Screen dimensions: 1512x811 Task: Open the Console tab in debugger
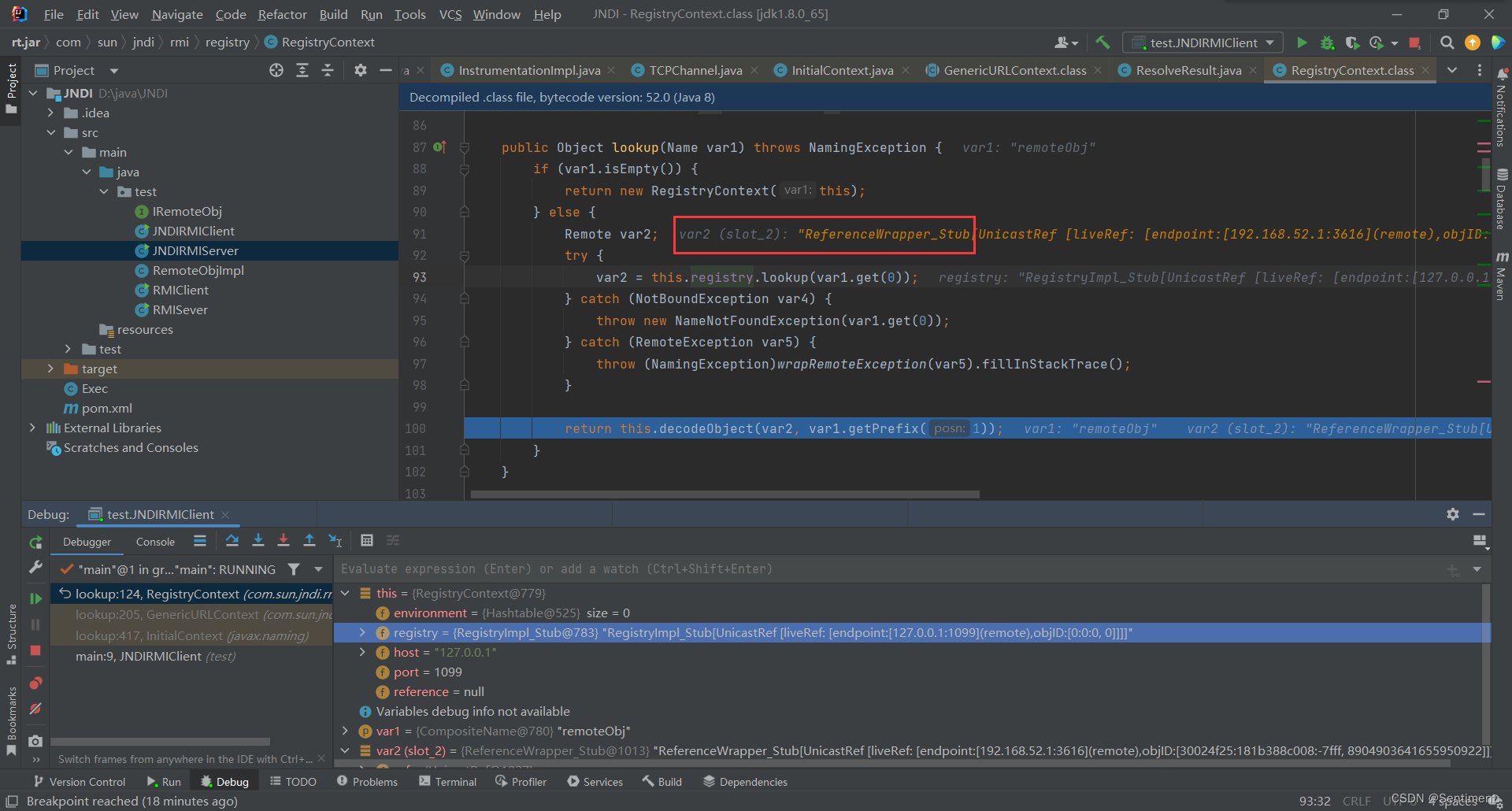(x=155, y=542)
